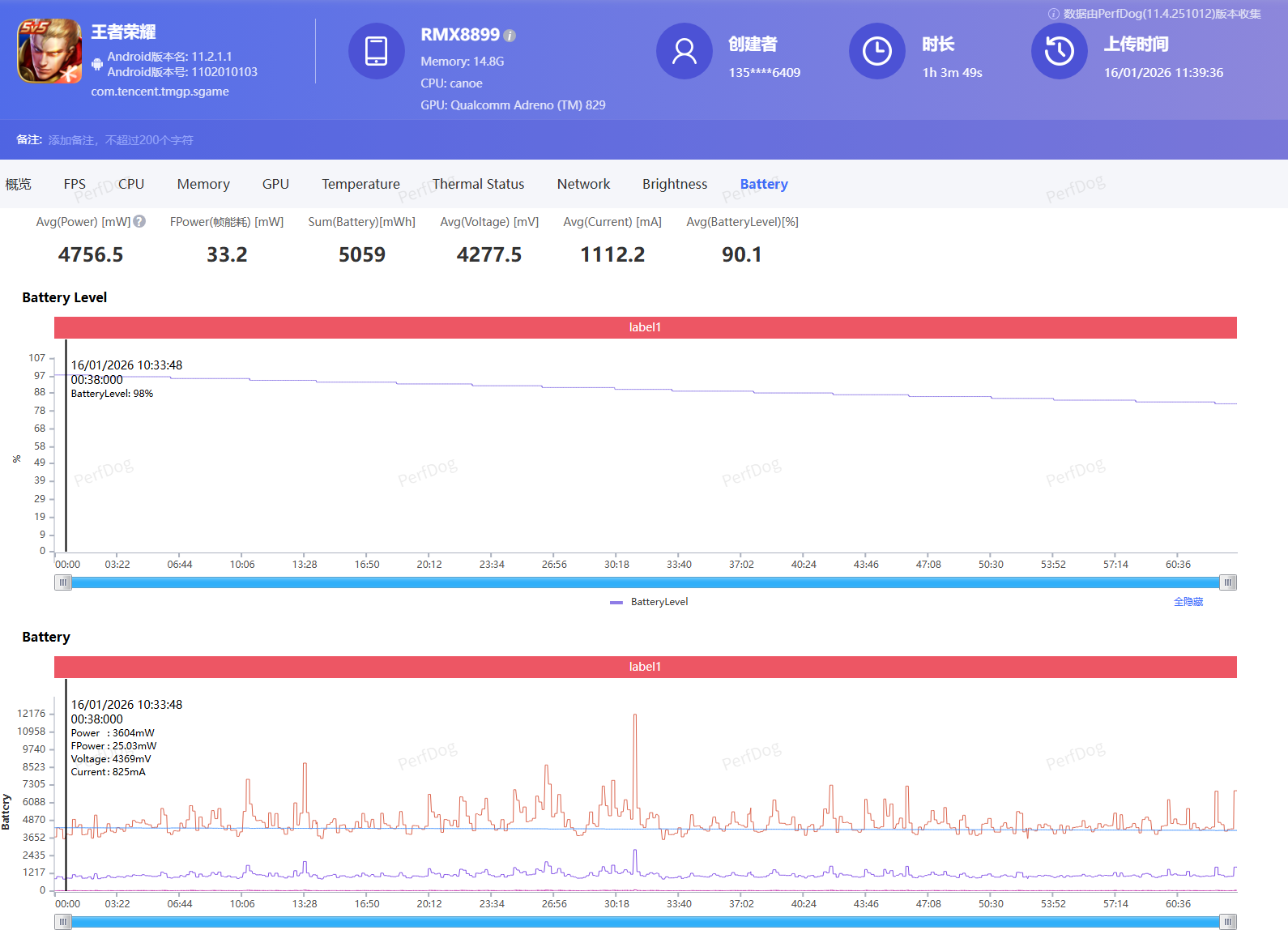Click the info icon beside RMX8899
1288x930 pixels.
(x=509, y=36)
